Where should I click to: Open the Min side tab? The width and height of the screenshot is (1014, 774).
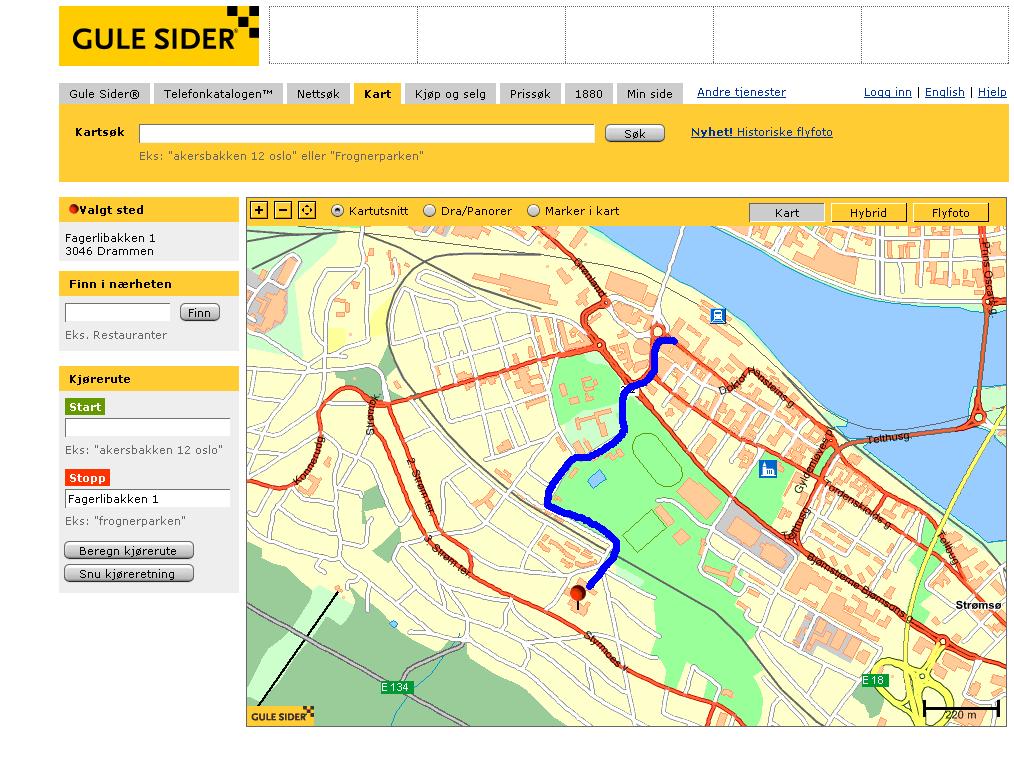pos(649,94)
